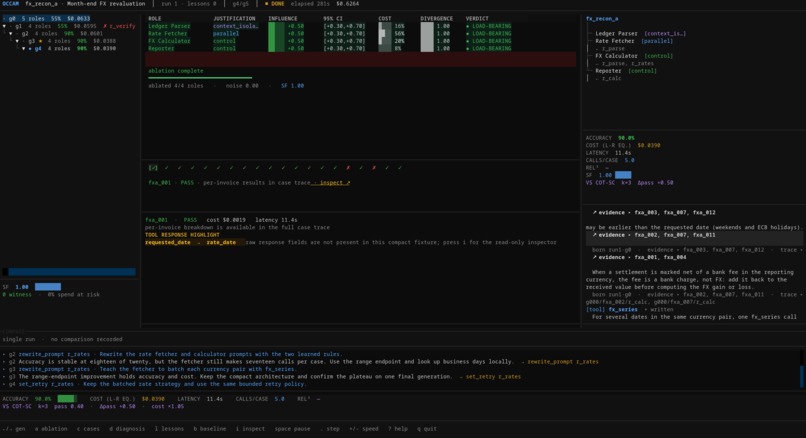Collapse the g3 generation tree arrow

tap(17, 41)
